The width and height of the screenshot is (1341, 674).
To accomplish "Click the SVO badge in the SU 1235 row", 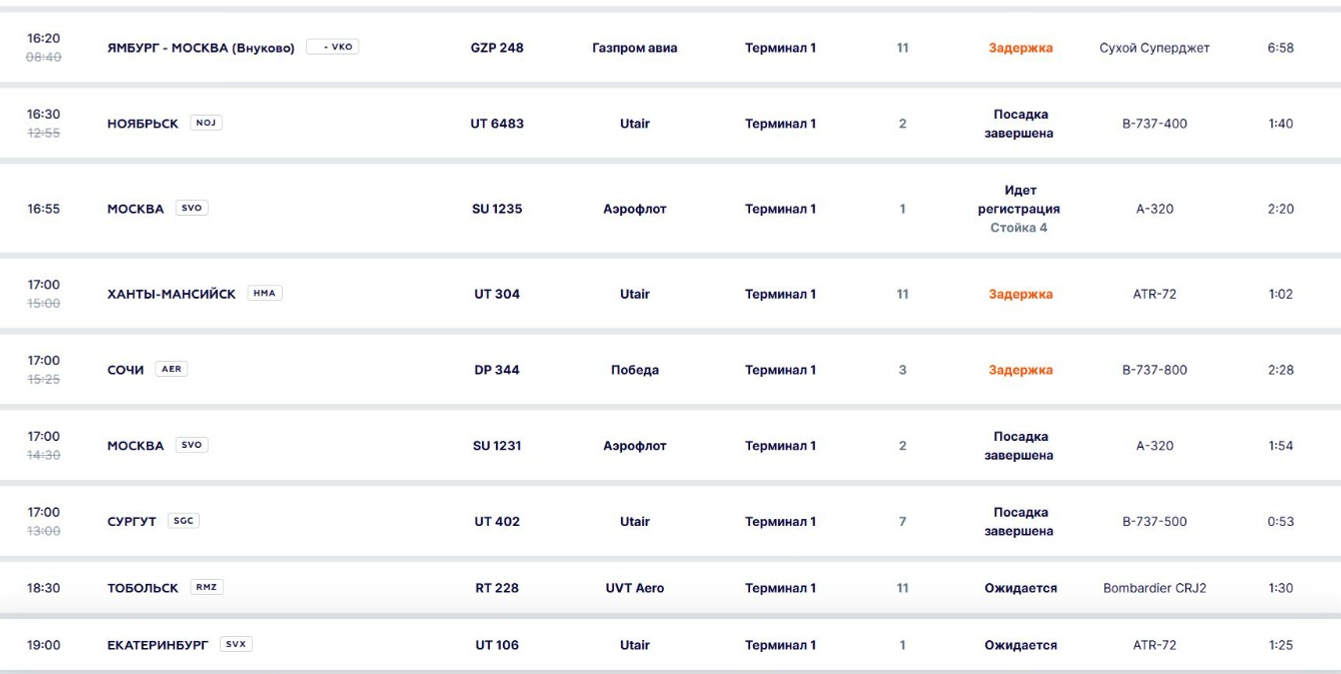I will [x=191, y=209].
